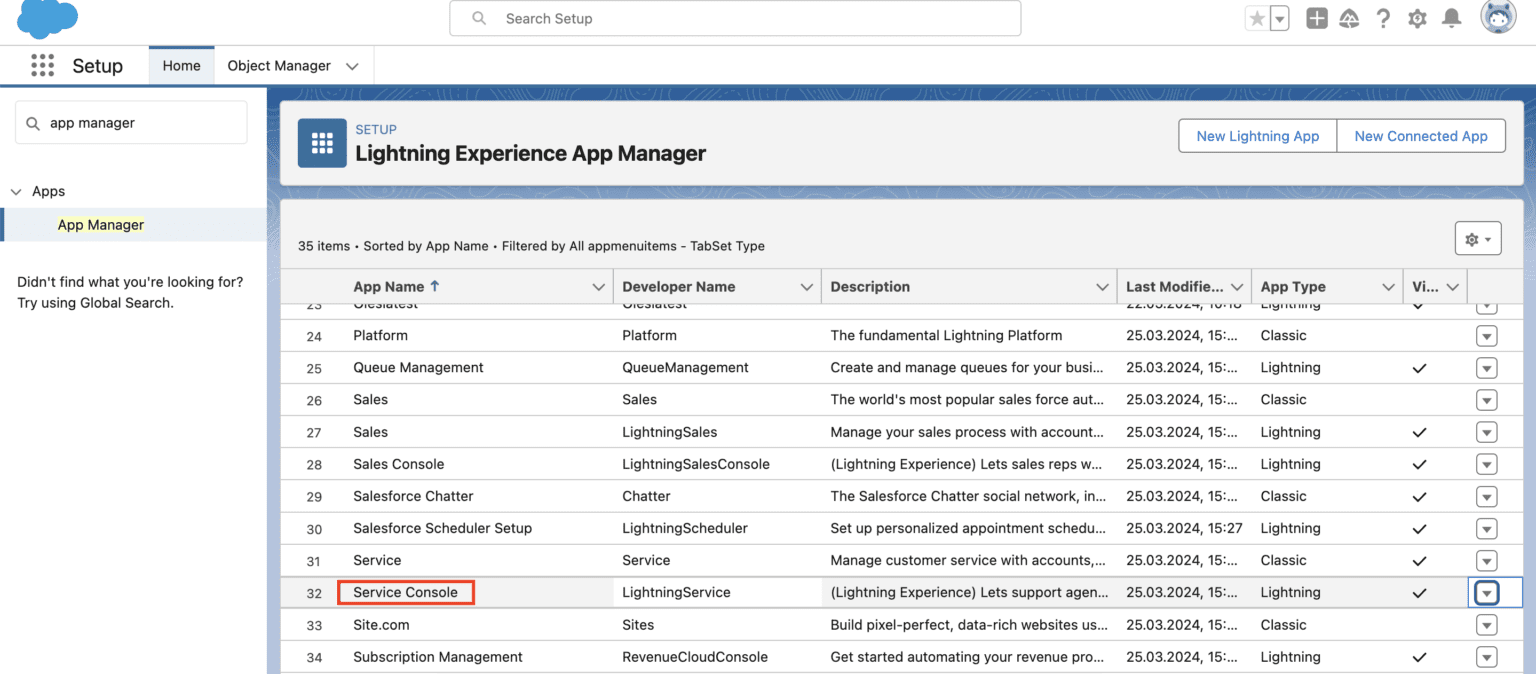This screenshot has width=1536, height=674.
Task: Collapse the Apps section in the sidebar
Action: point(16,191)
